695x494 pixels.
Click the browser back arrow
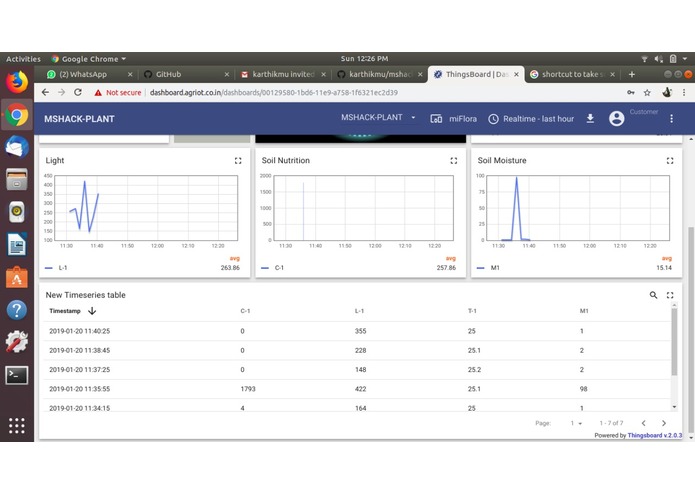(45, 92)
